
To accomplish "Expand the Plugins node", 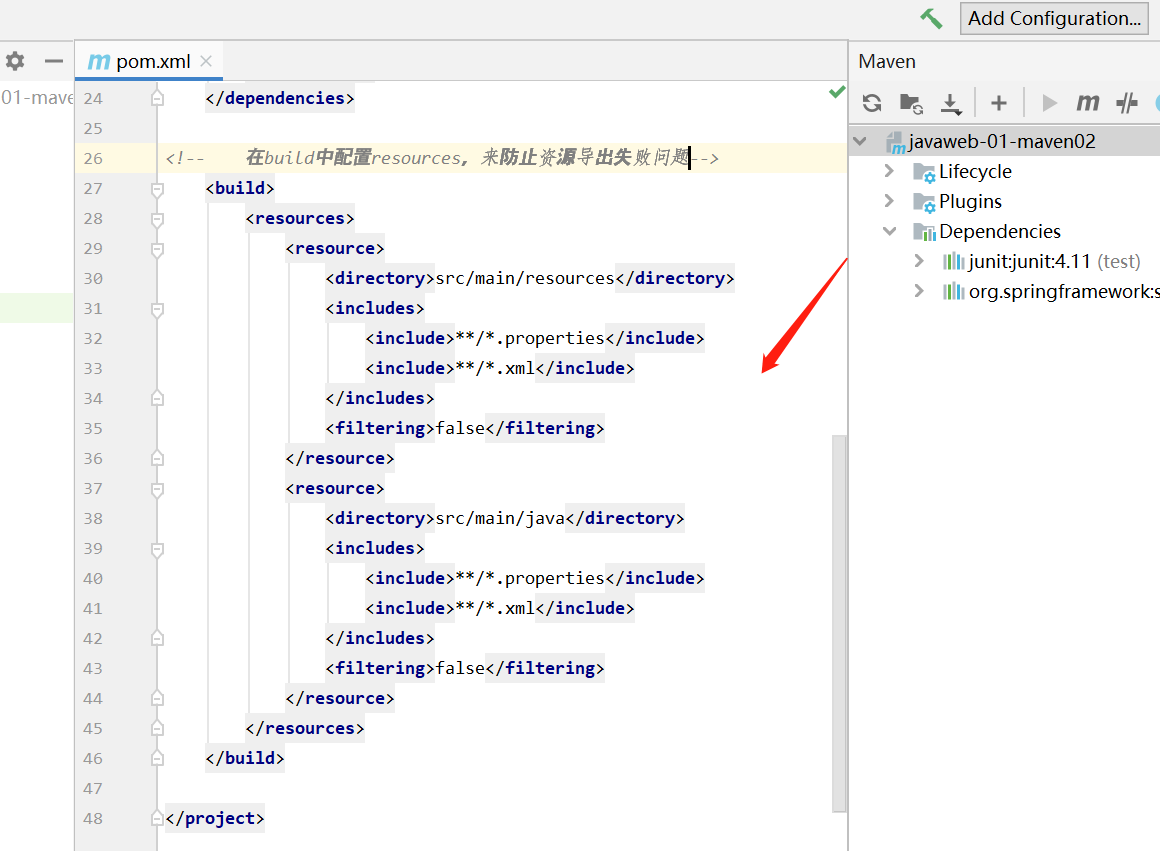I will click(x=889, y=201).
